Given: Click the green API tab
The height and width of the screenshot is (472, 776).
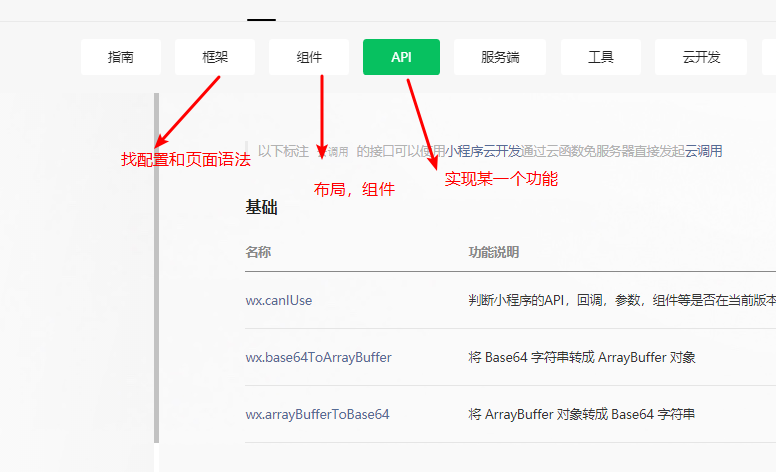Looking at the screenshot, I should tap(401, 57).
